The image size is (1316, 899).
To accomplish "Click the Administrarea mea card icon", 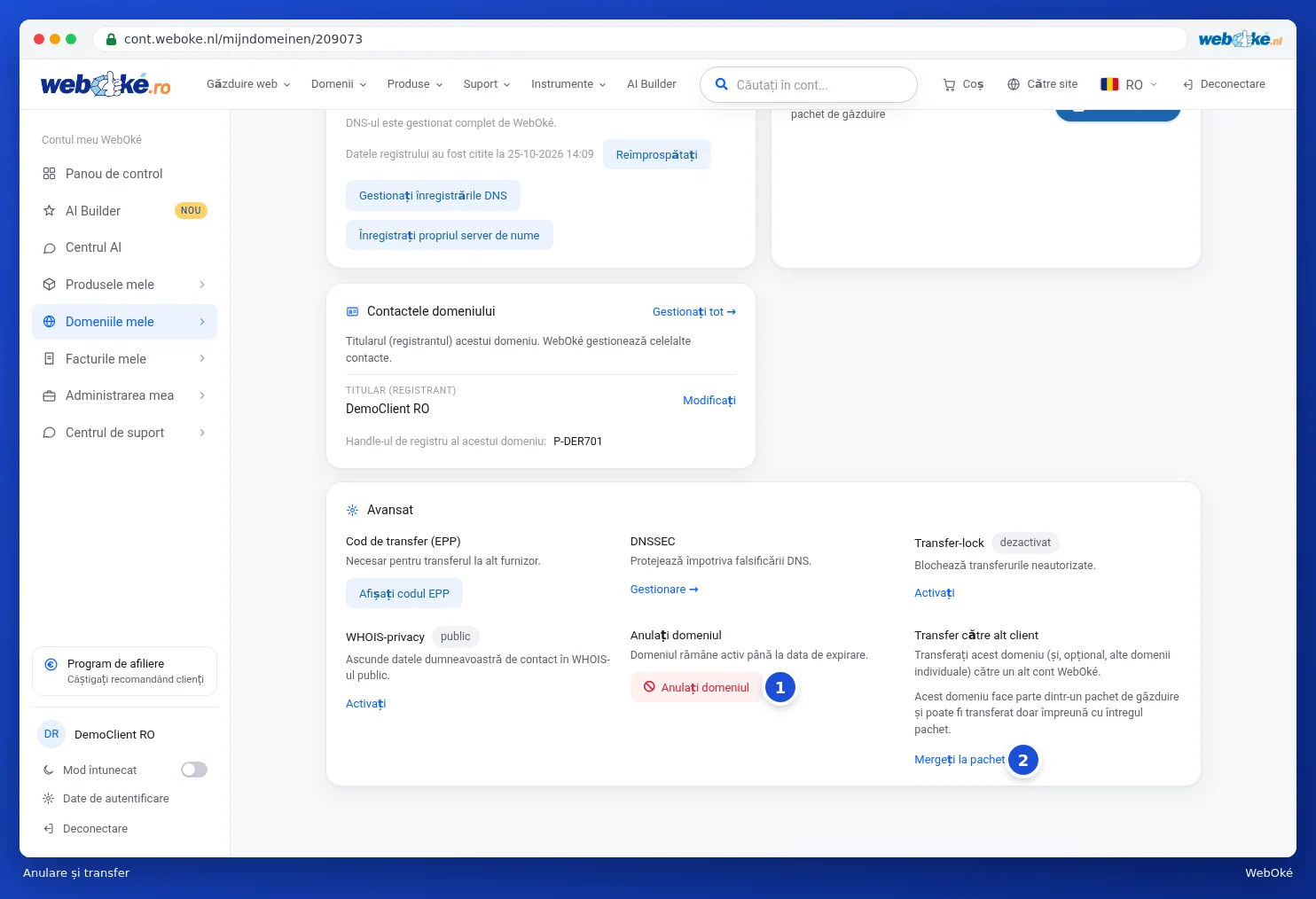I will pos(50,395).
